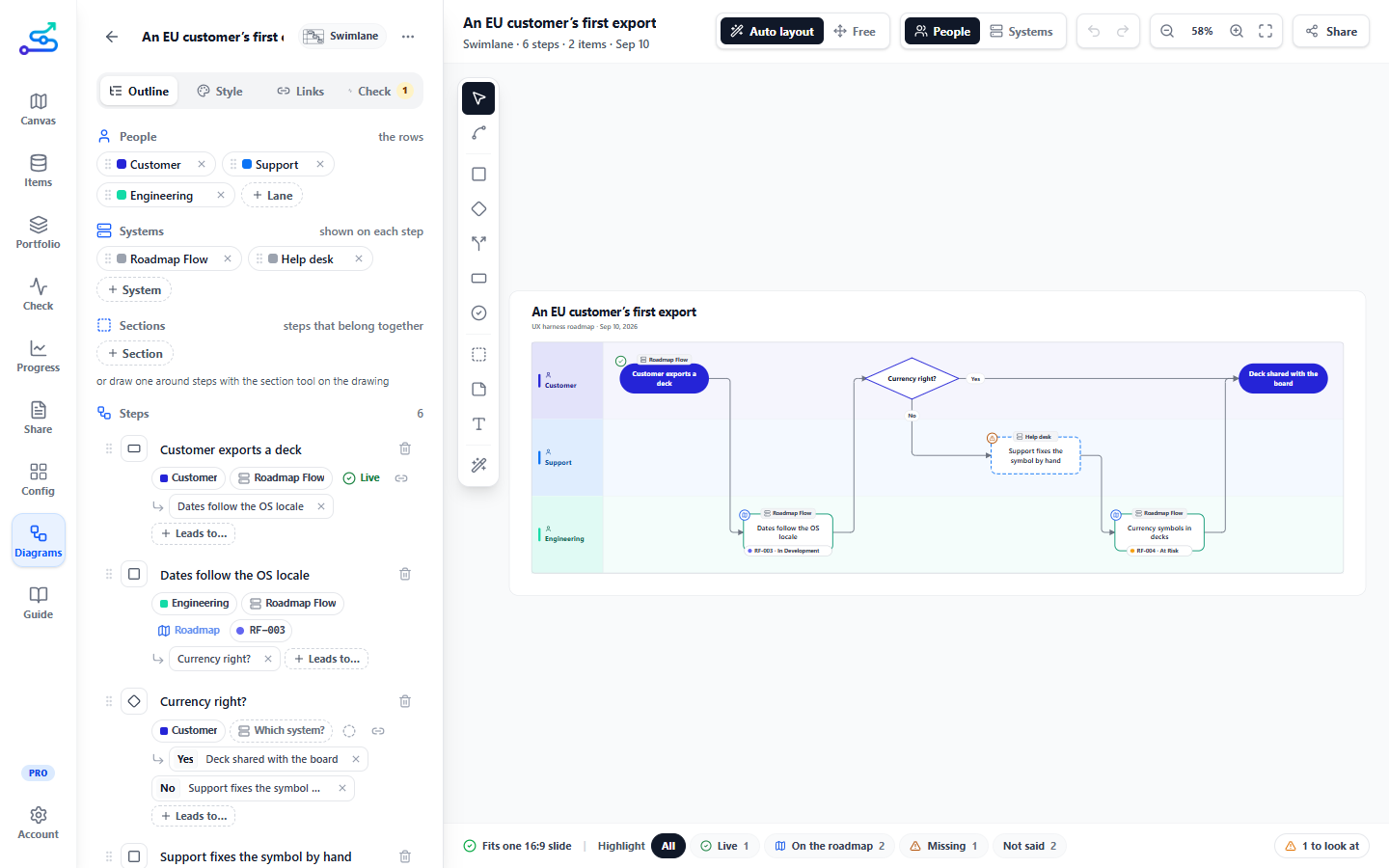Choose the diamond decision shape tool
Viewport: 1389px width, 868px height.
(478, 209)
